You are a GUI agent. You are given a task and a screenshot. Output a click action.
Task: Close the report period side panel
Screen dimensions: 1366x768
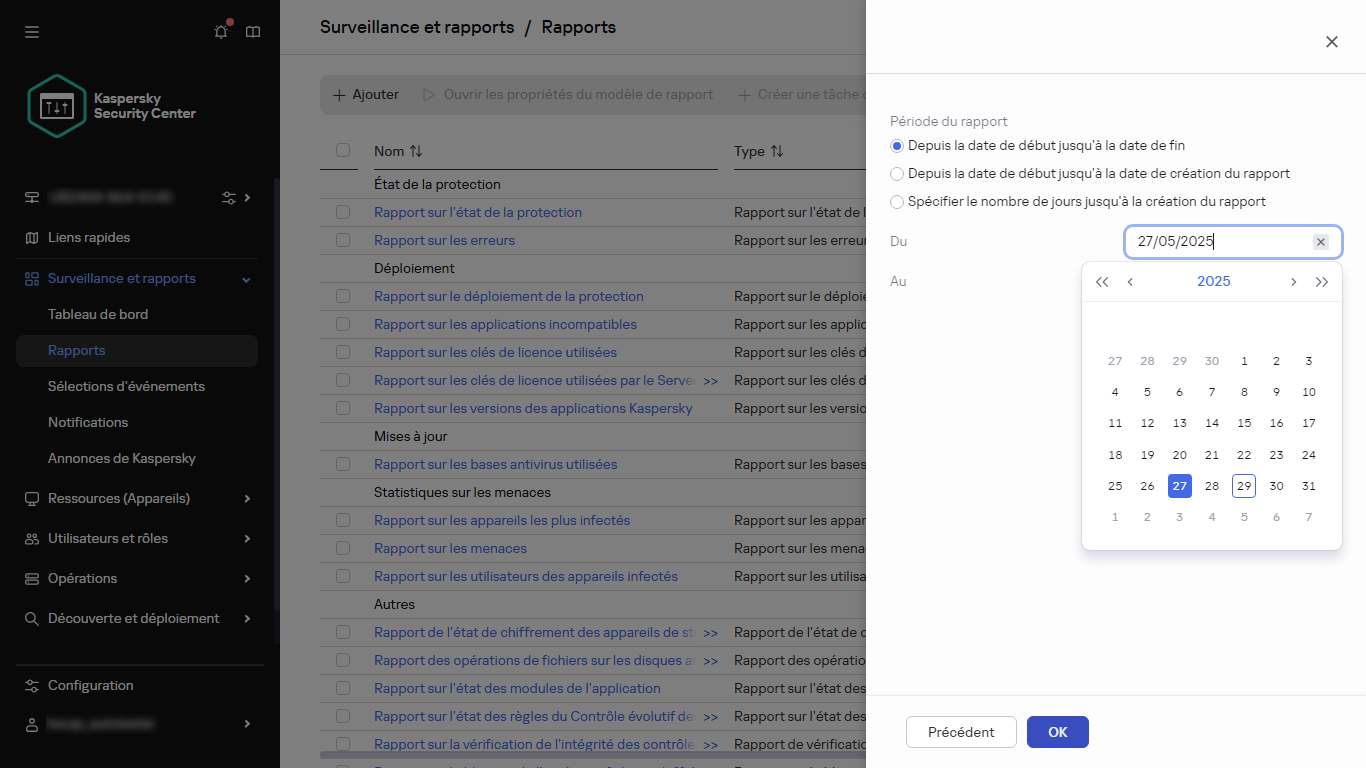pyautogui.click(x=1331, y=42)
